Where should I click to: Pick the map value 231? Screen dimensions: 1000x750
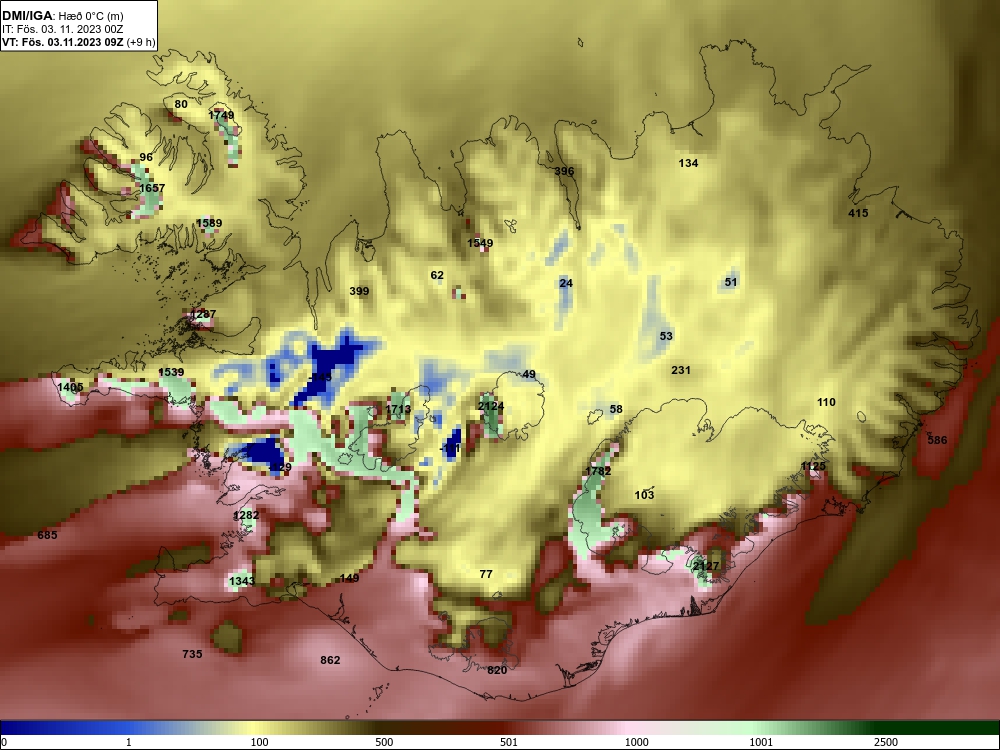pos(681,370)
